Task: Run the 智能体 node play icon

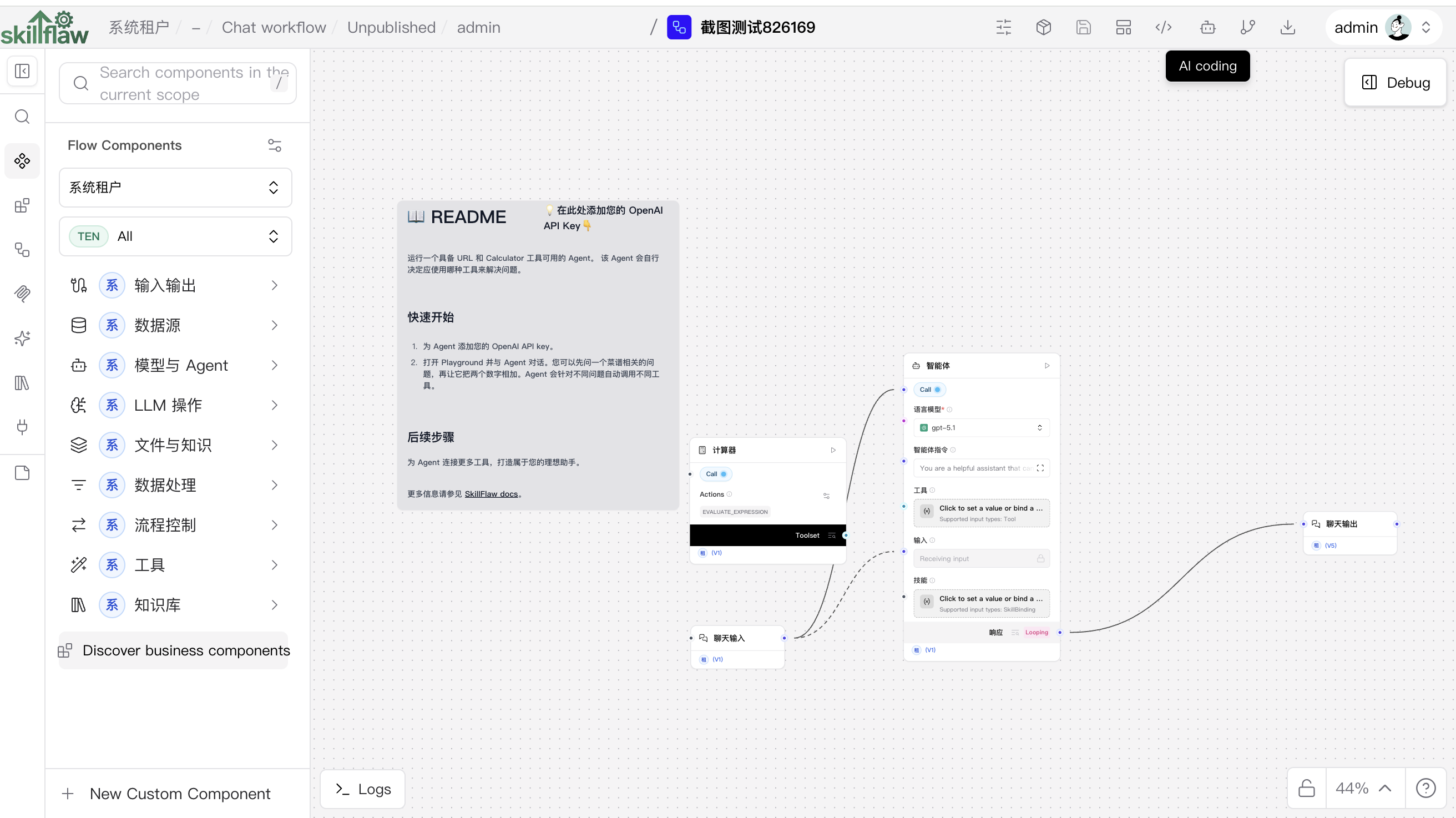Action: [x=1047, y=366]
